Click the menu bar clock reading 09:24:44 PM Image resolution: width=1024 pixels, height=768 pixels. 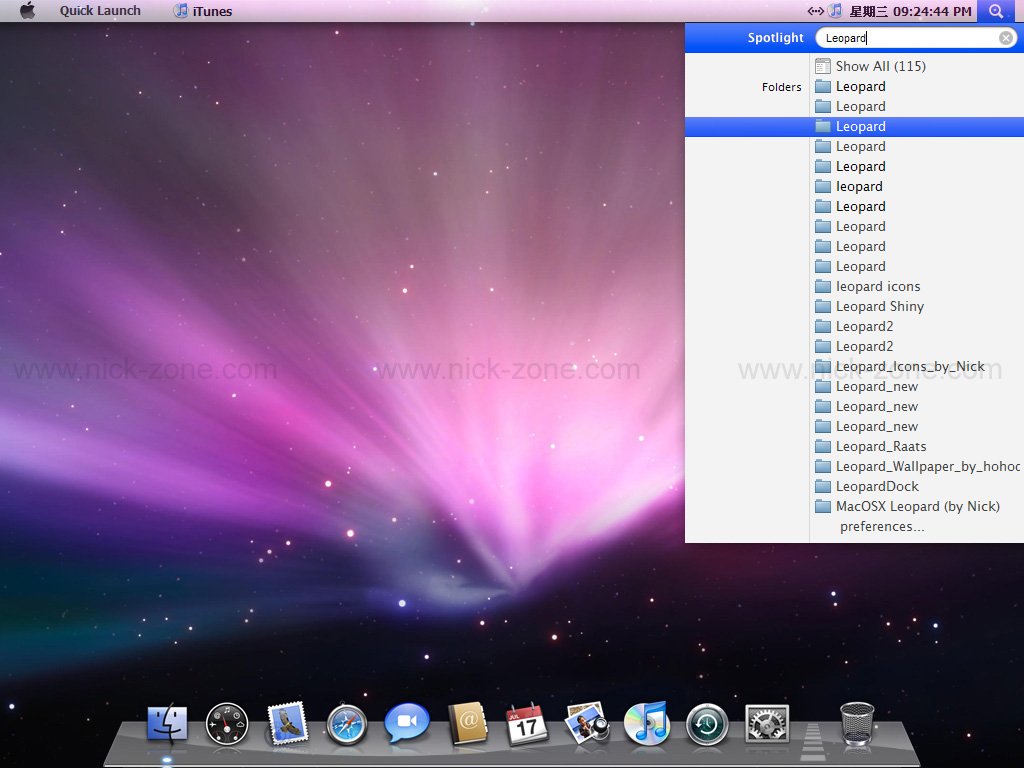pos(910,11)
